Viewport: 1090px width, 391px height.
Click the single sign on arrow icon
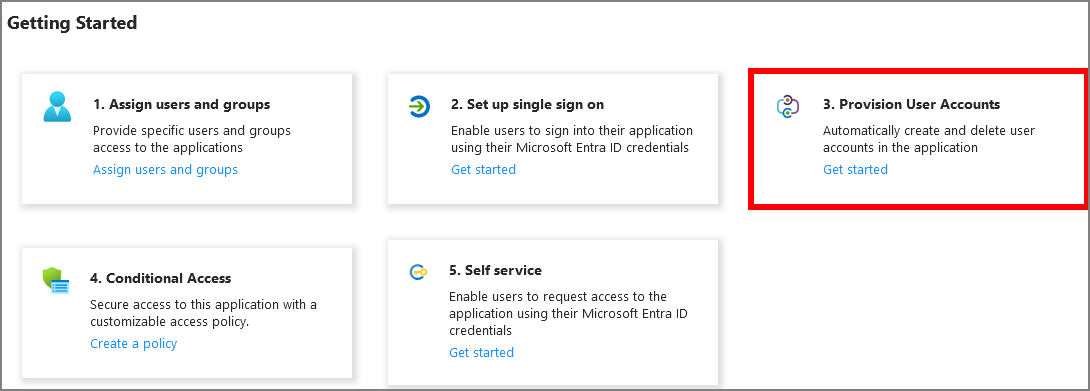(x=419, y=106)
